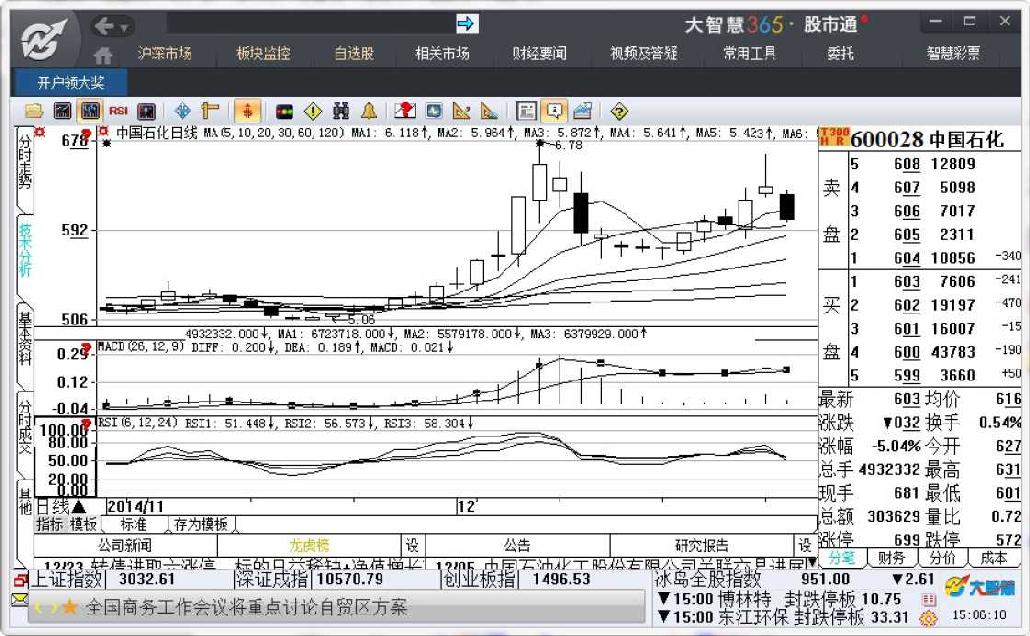Switch to the 龙虎榜 panel tab
This screenshot has width=1030, height=636.
309,545
